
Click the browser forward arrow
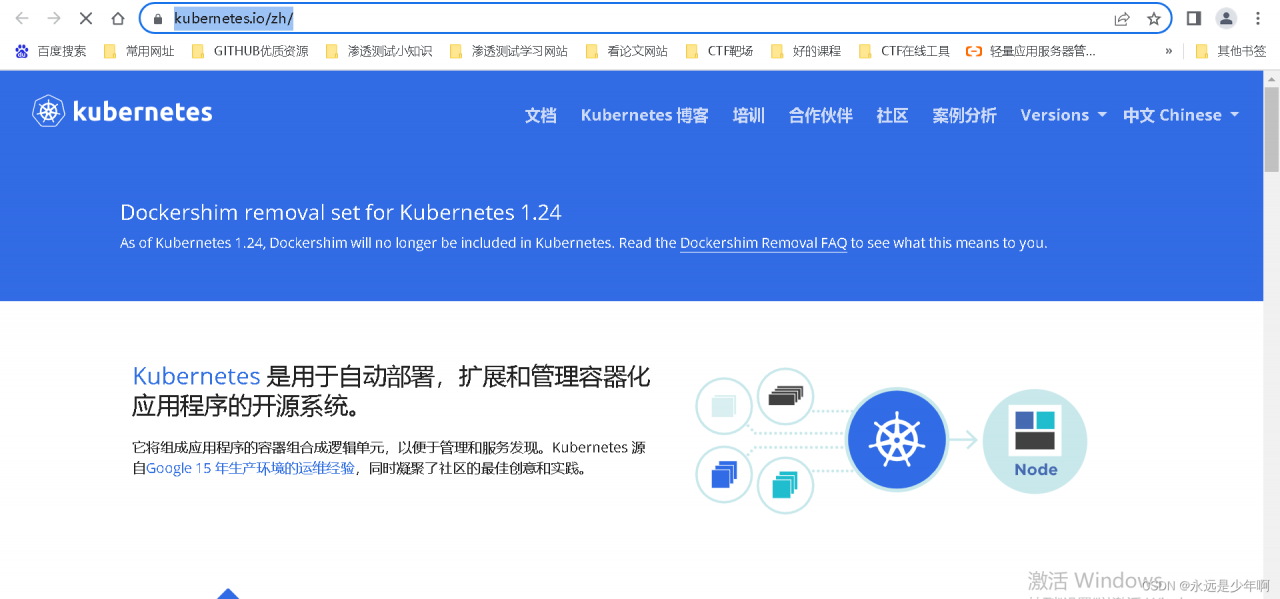[x=54, y=18]
